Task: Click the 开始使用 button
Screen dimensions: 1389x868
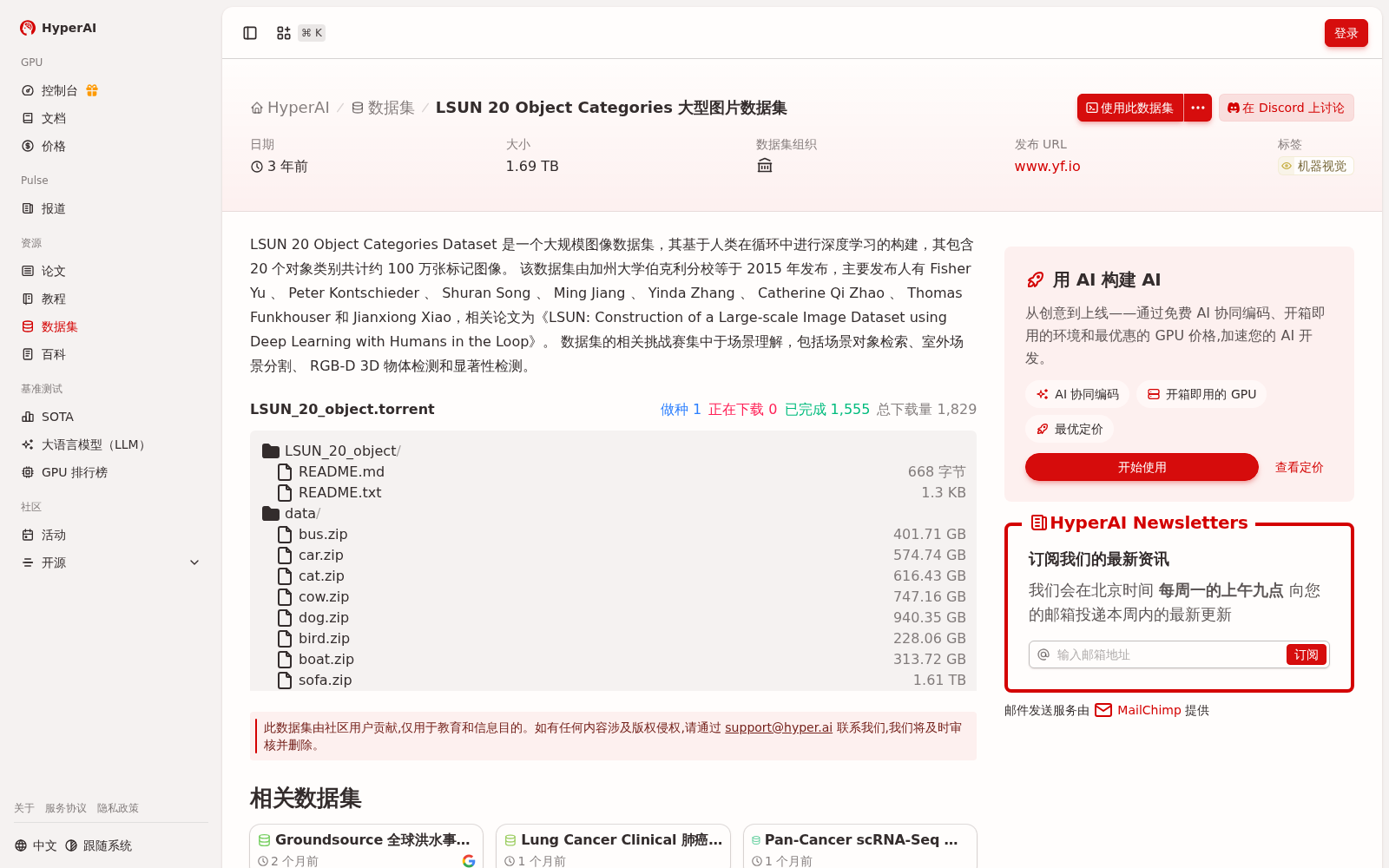Action: pyautogui.click(x=1142, y=467)
